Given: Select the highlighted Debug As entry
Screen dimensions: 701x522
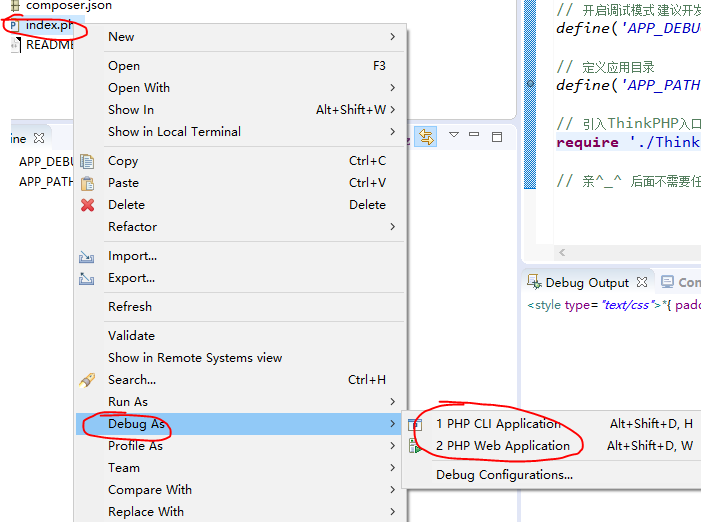Looking at the screenshot, I should [241, 424].
